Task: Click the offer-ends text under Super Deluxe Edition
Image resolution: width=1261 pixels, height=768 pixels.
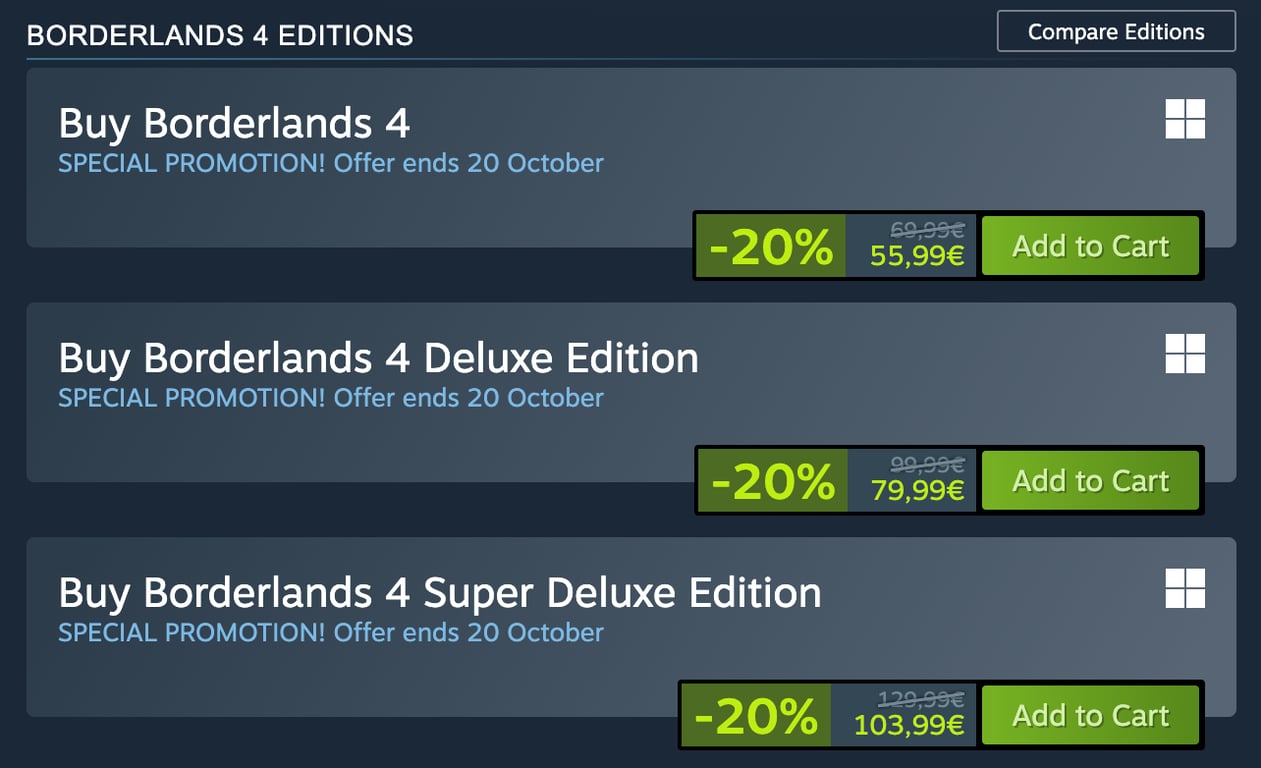Action: [x=468, y=633]
